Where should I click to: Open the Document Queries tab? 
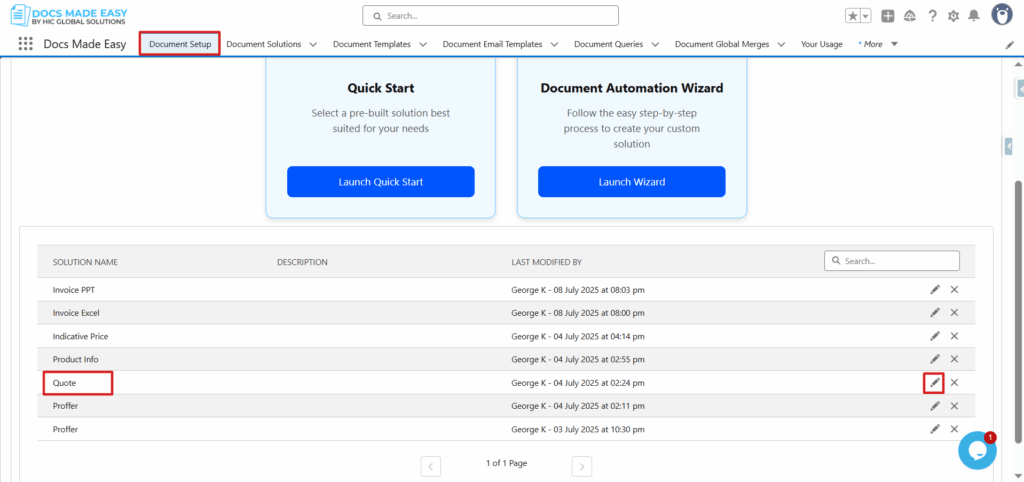coord(609,44)
